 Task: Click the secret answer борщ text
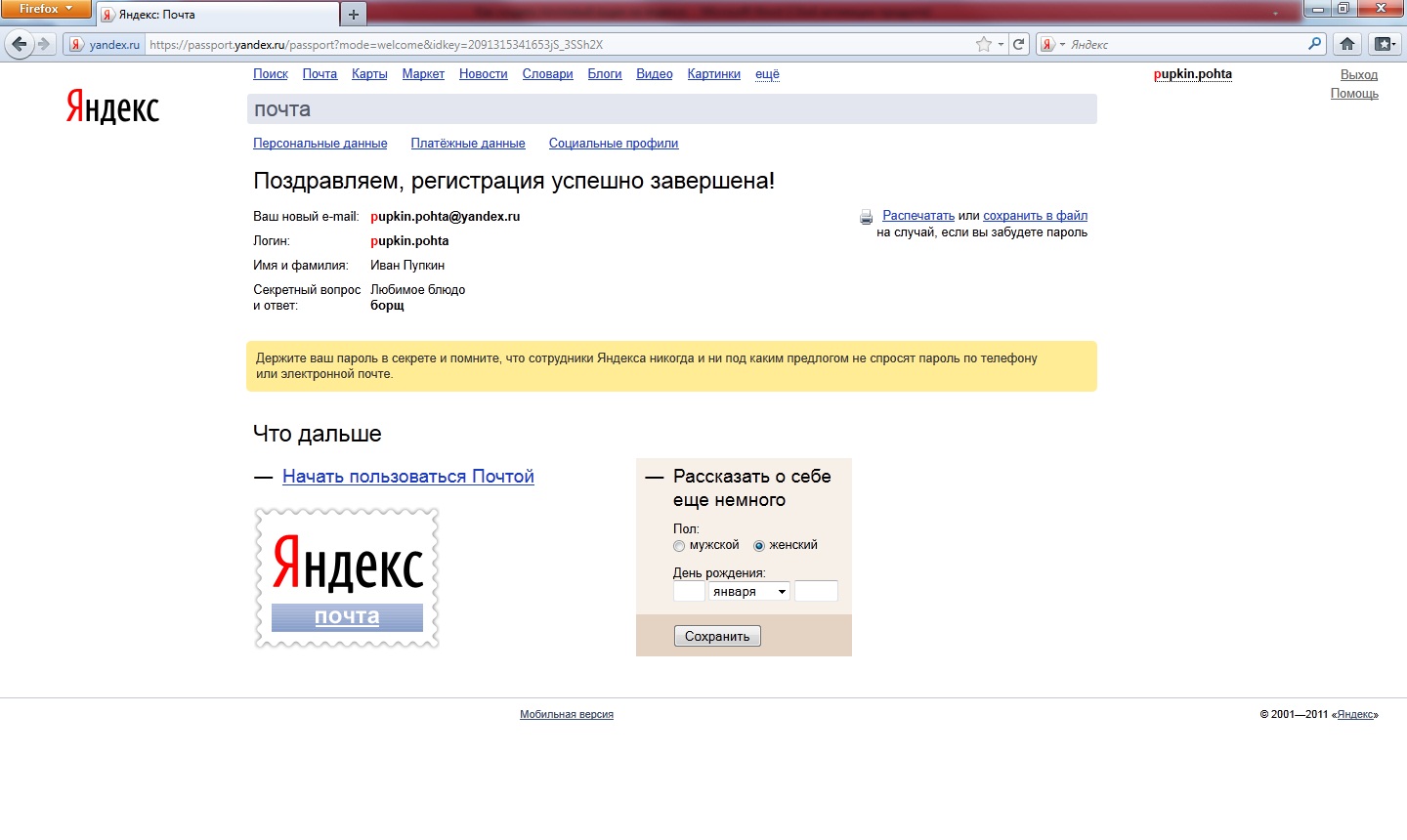point(387,306)
